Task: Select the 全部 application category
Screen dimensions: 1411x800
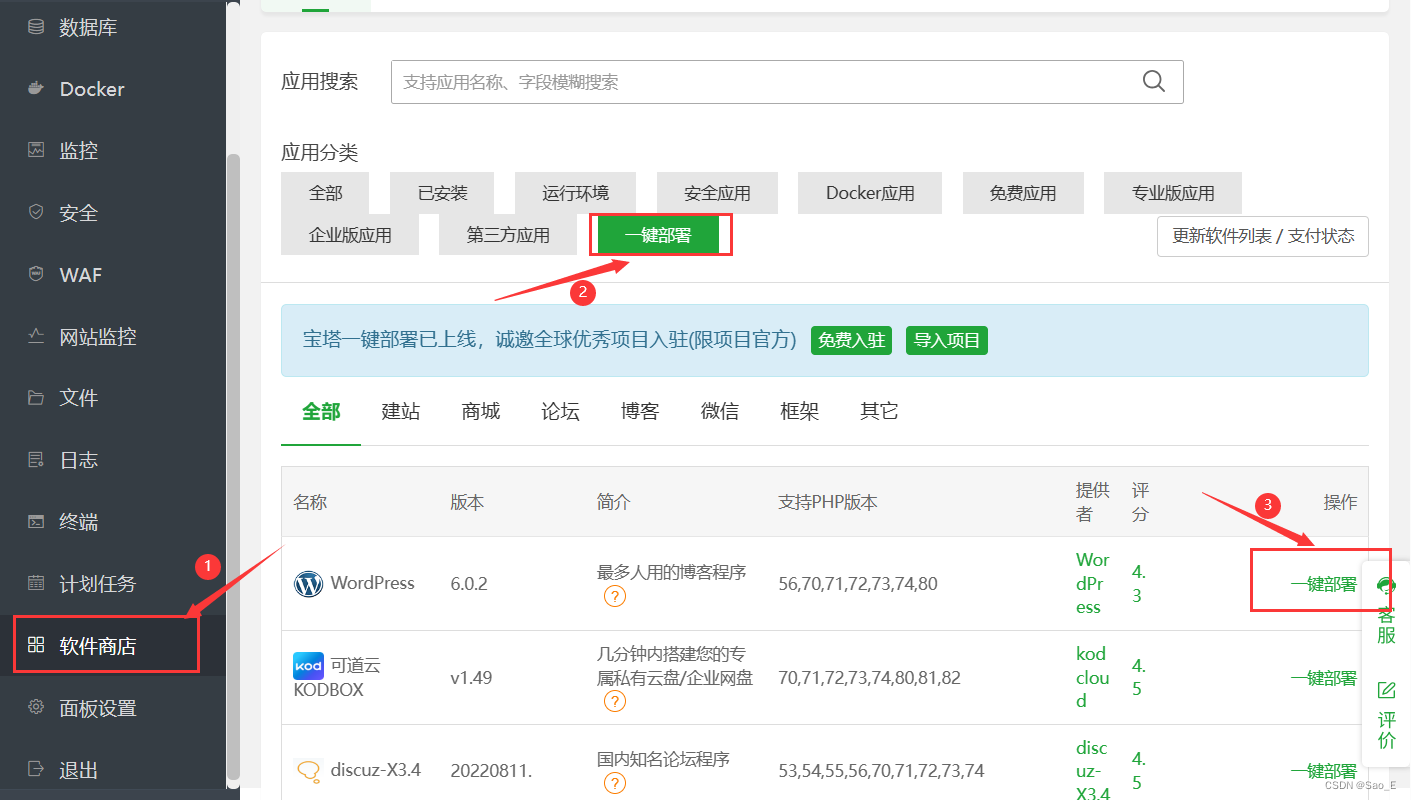Action: click(x=326, y=193)
